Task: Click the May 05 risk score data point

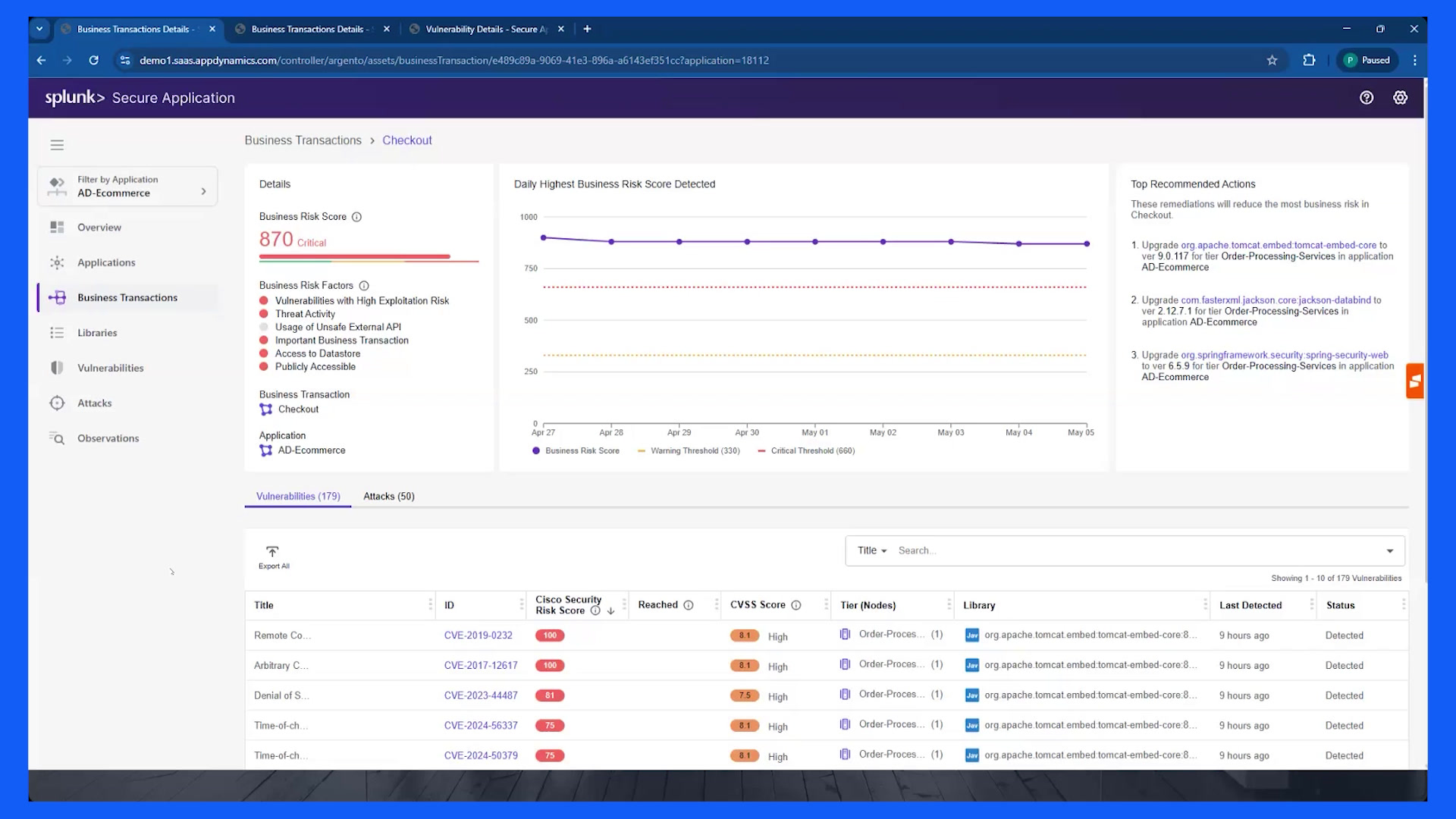Action: 1087,244
